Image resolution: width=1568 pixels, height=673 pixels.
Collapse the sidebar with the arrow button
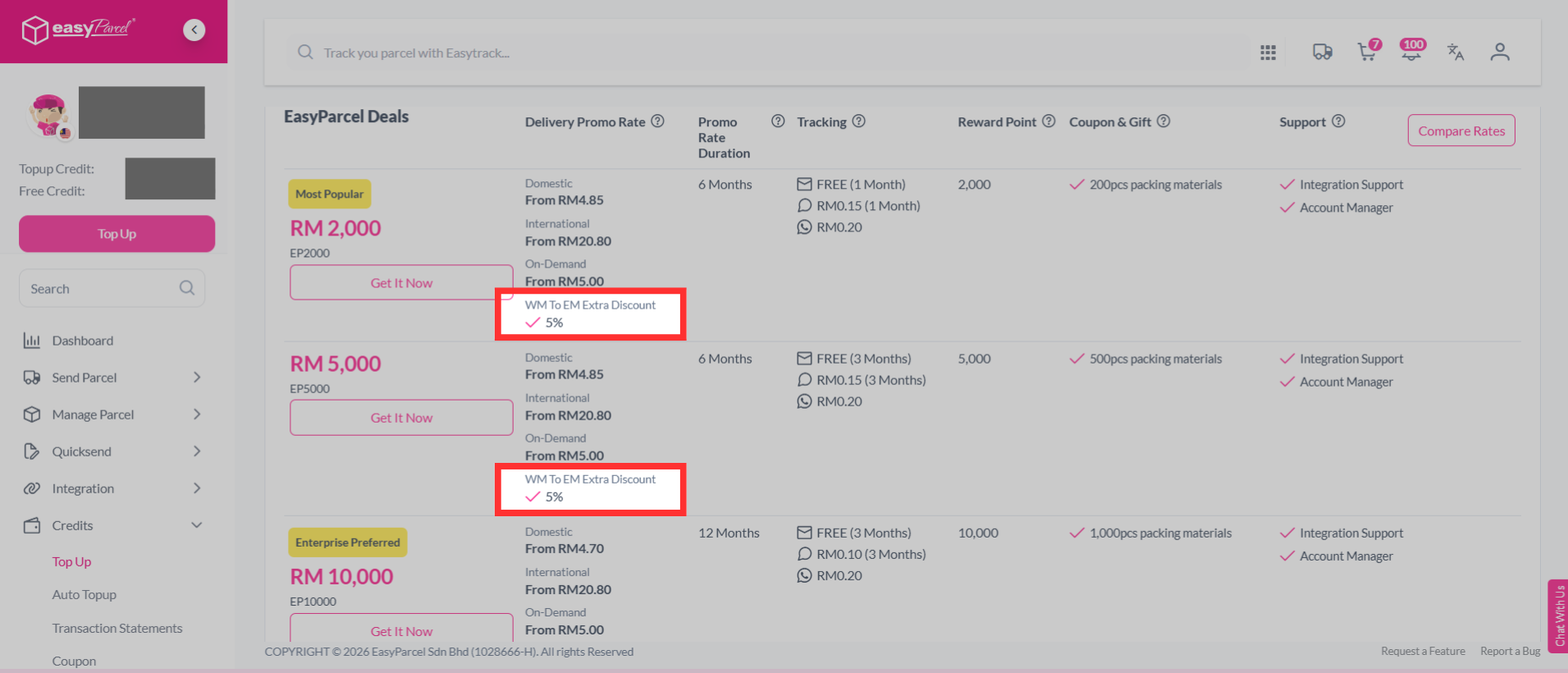coord(194,30)
